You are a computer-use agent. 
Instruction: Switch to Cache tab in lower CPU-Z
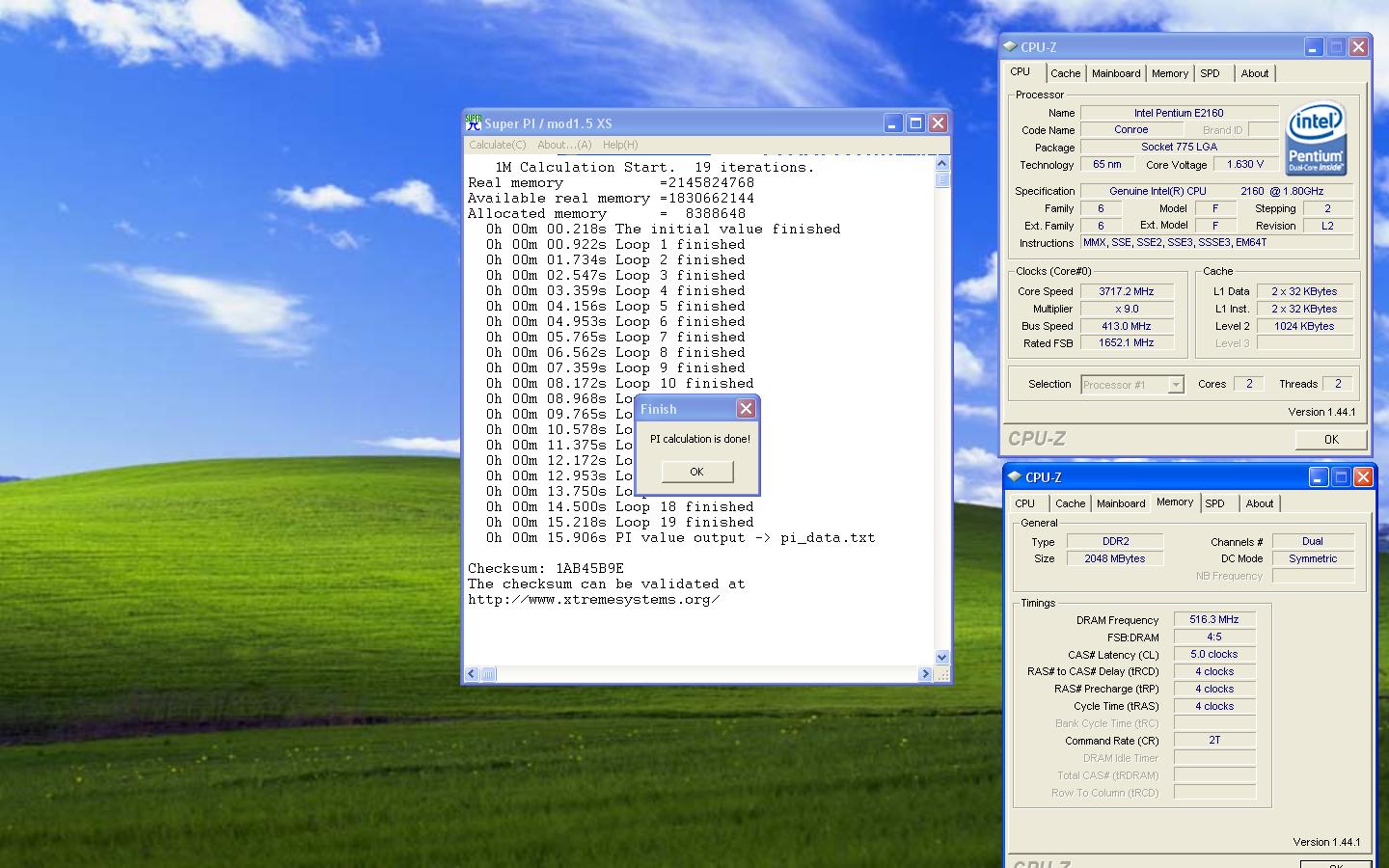coord(1071,503)
